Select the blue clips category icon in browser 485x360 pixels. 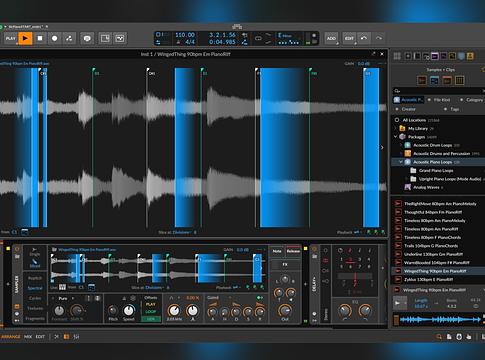point(434,80)
